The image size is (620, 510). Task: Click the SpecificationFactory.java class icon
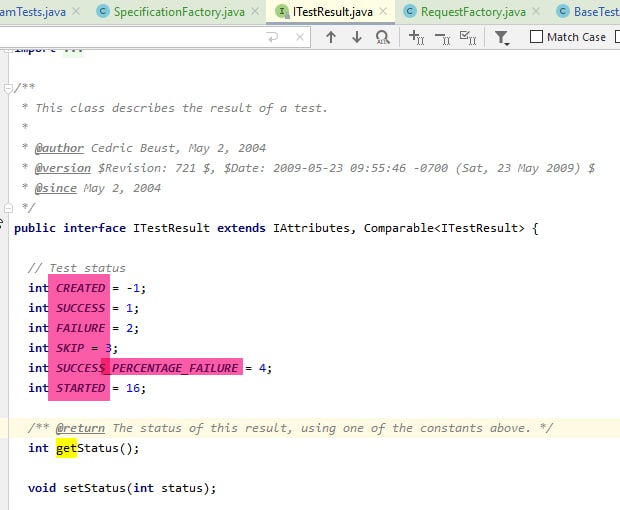[x=103, y=11]
